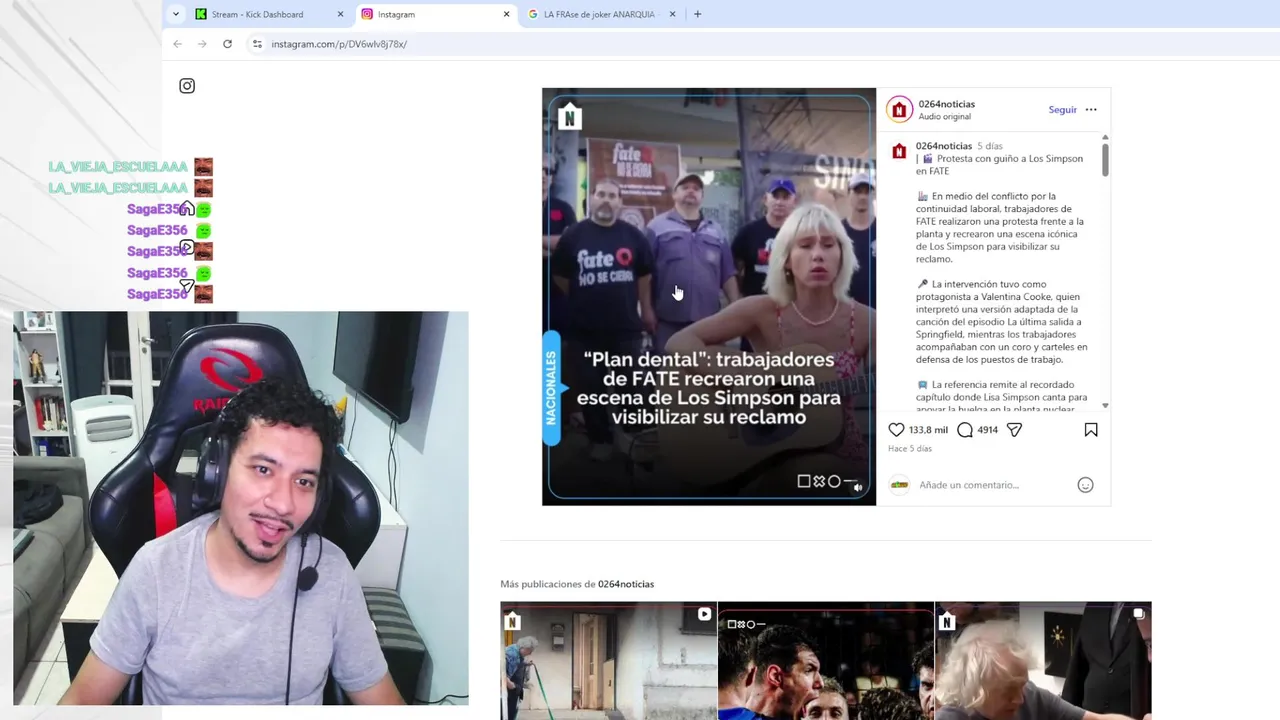Click the 133.8 mil likes count
The image size is (1280, 720).
pos(927,430)
